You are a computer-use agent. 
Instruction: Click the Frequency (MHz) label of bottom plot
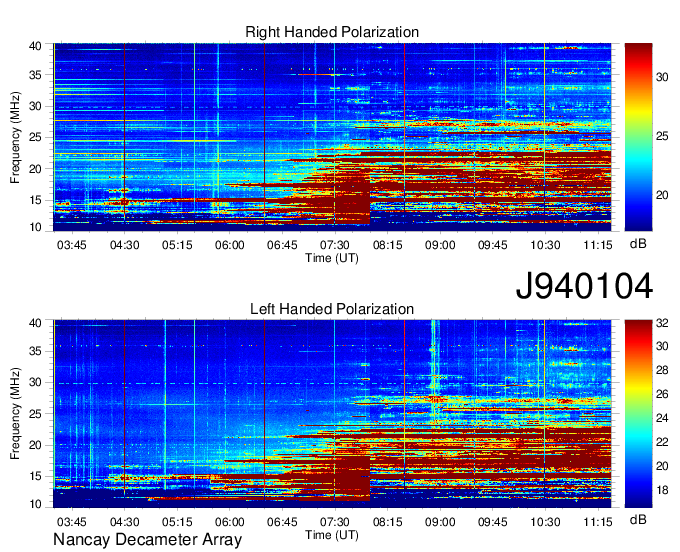coord(15,414)
